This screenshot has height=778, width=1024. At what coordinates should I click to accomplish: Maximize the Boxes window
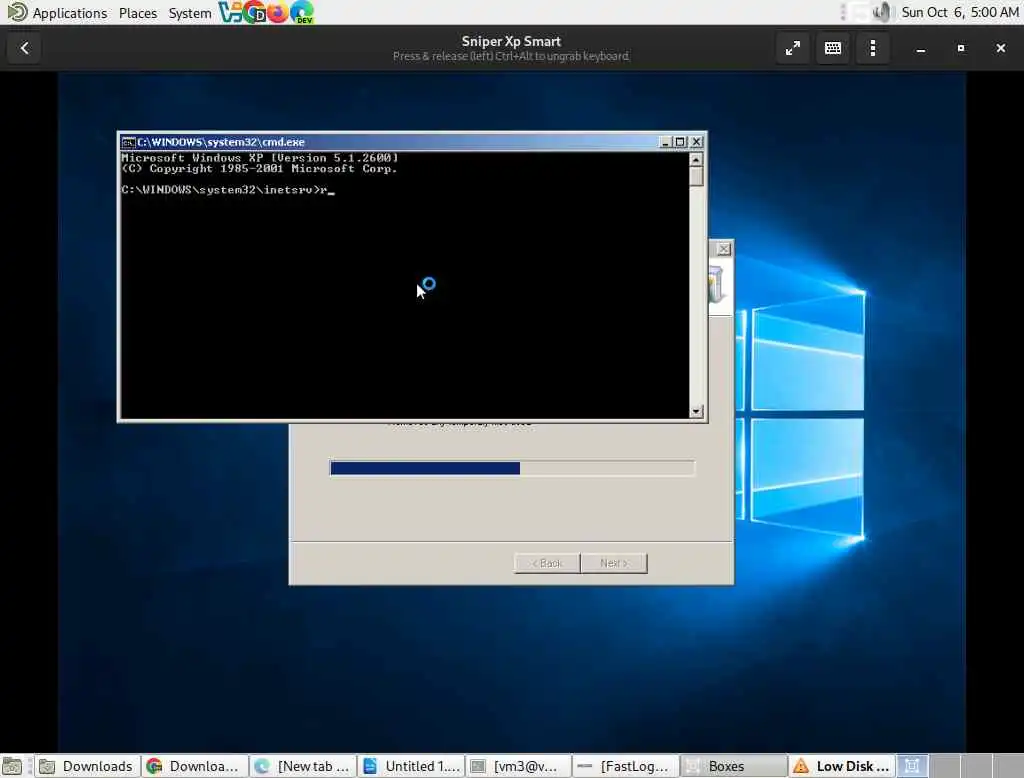[961, 48]
